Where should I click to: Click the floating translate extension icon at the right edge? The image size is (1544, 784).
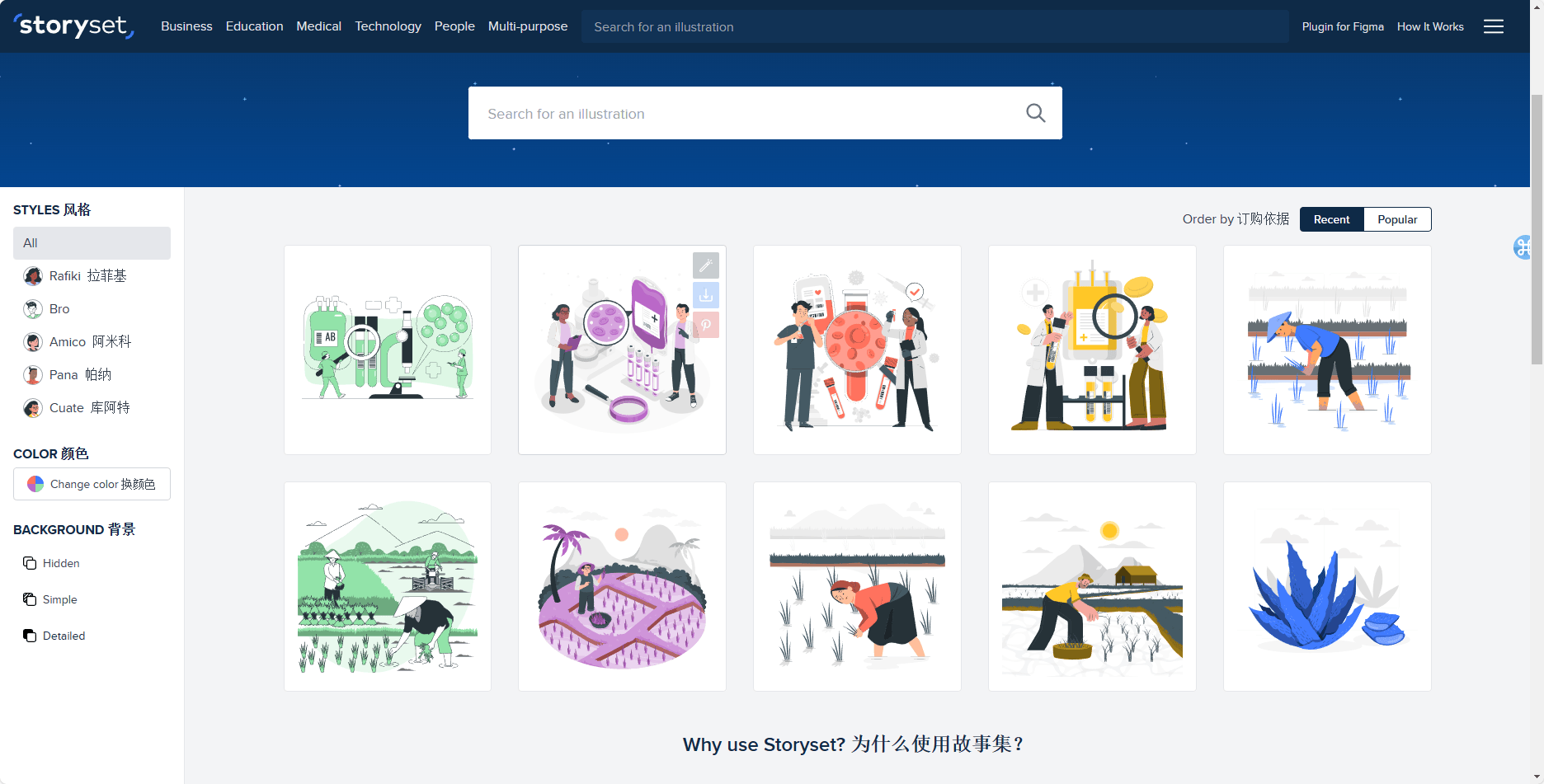click(1523, 246)
